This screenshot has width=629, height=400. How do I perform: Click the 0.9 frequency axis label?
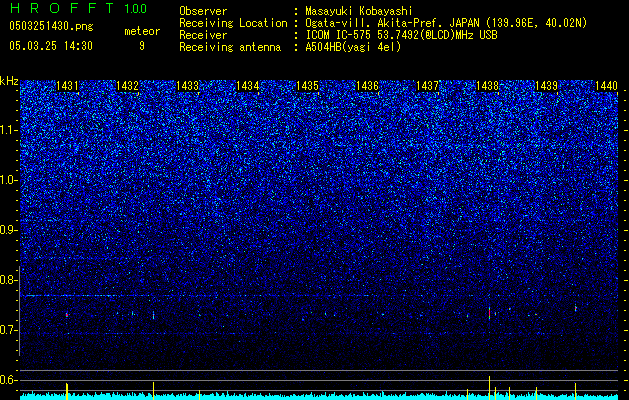pyautogui.click(x=8, y=230)
